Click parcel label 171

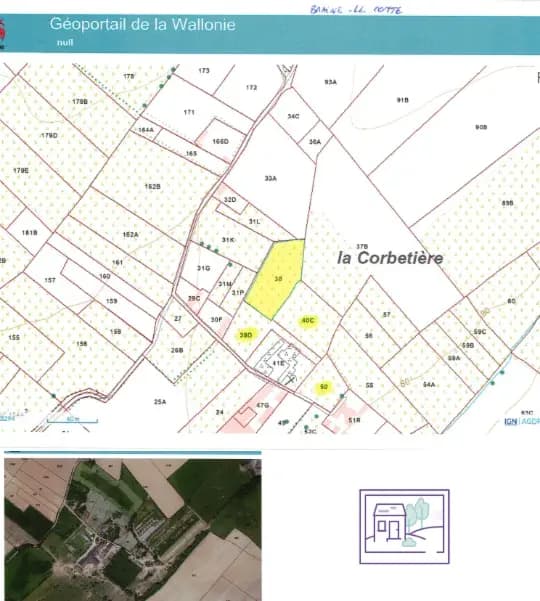pyautogui.click(x=189, y=112)
